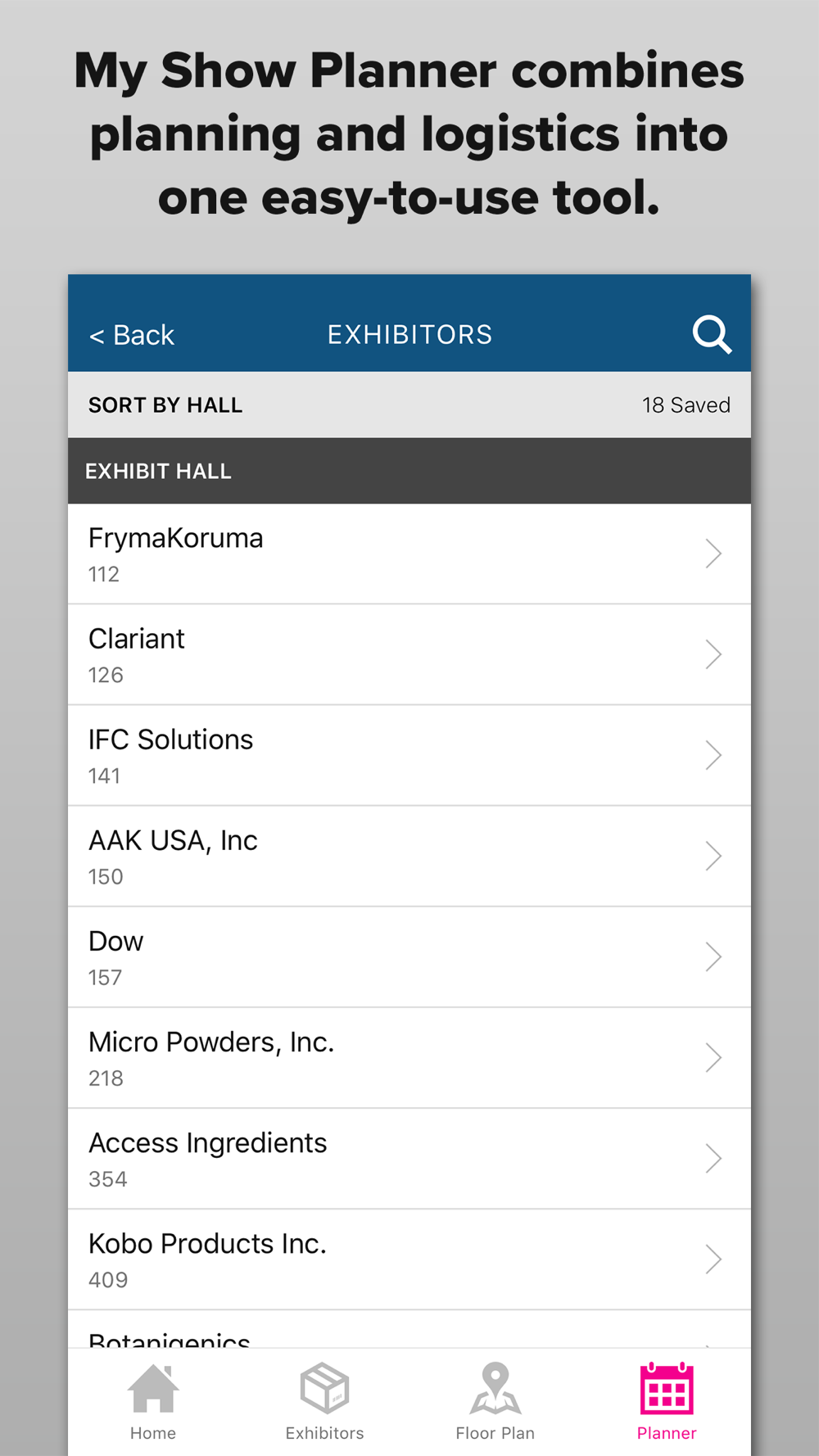This screenshot has width=819, height=1456.
Task: Open the Floor Plan map icon
Action: coord(495,1389)
